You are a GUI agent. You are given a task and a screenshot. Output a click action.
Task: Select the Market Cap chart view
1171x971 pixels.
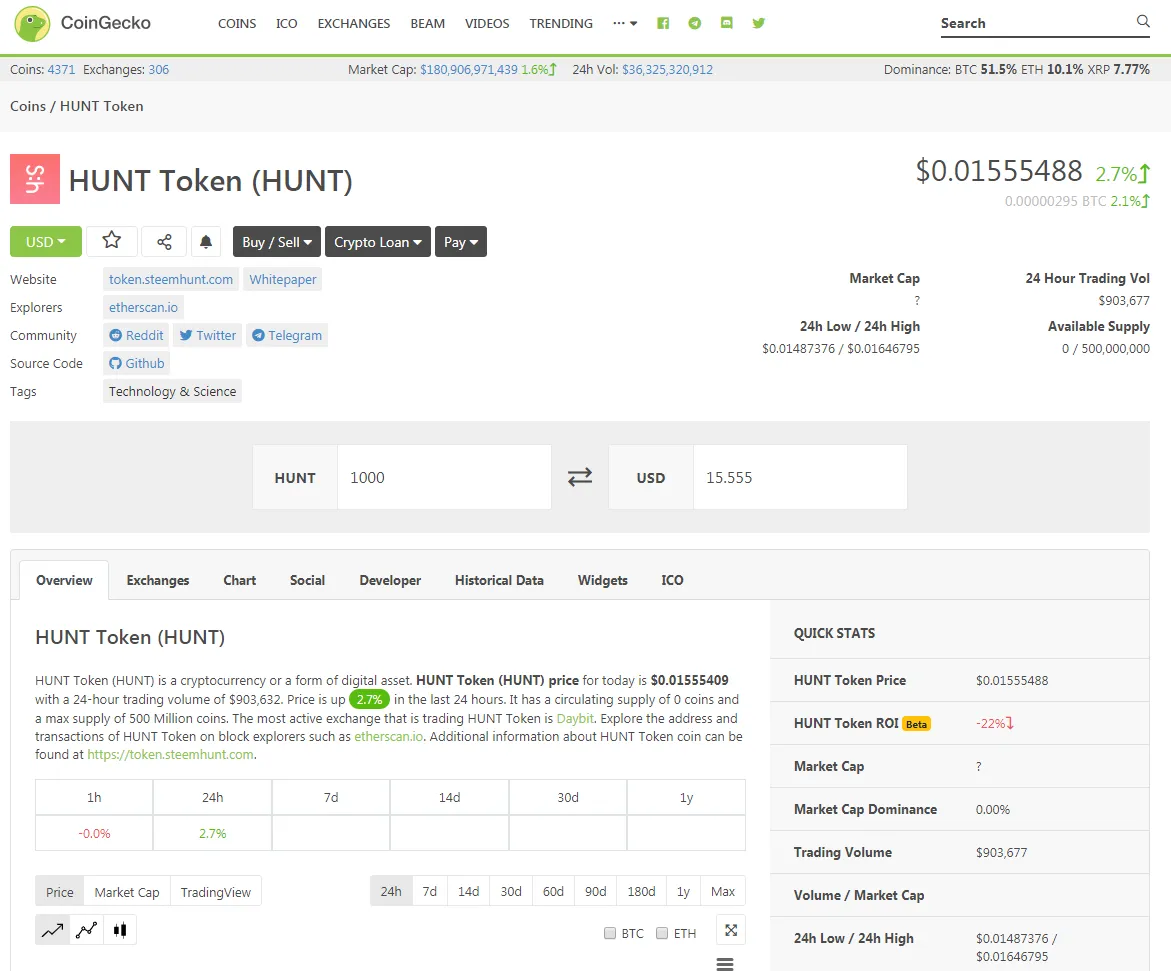[x=127, y=892]
